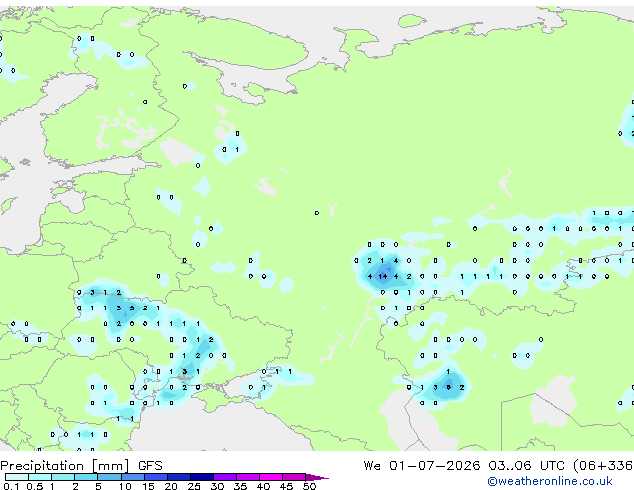The width and height of the screenshot is (634, 490).
Task: Click the '25' legend scale label
Action: tap(194, 486)
